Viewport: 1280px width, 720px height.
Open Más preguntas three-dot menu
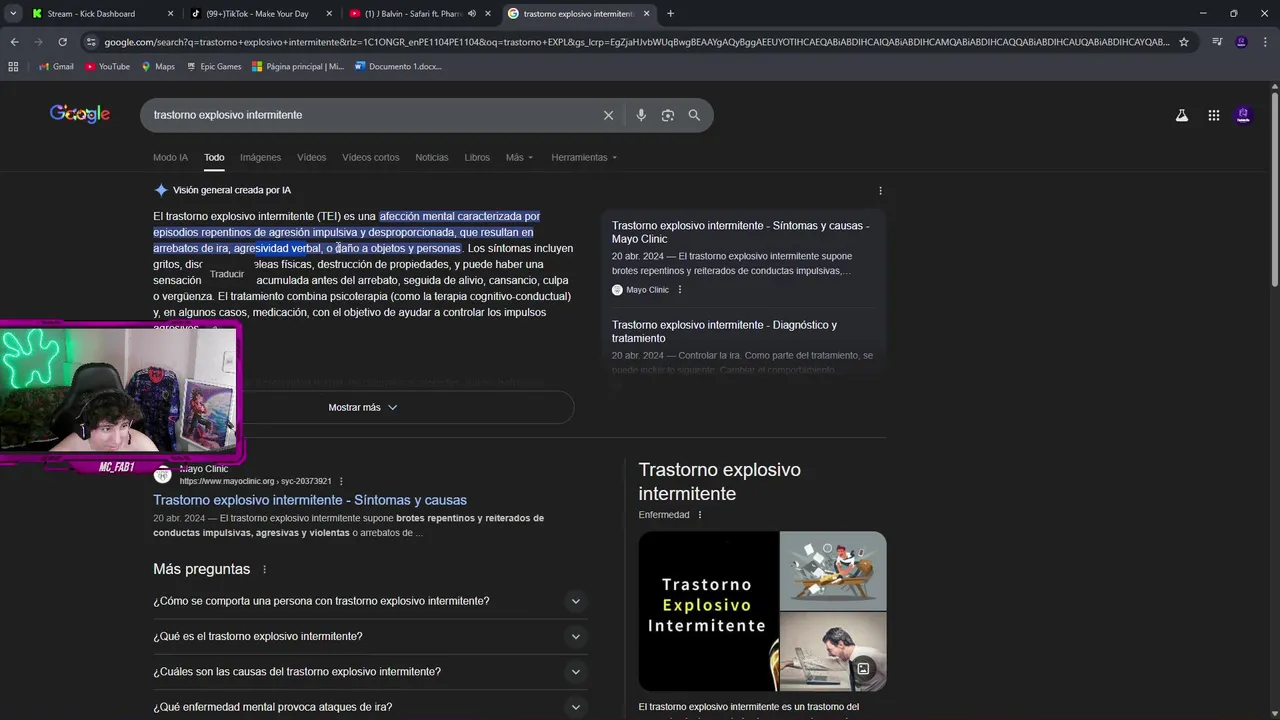coord(265,569)
